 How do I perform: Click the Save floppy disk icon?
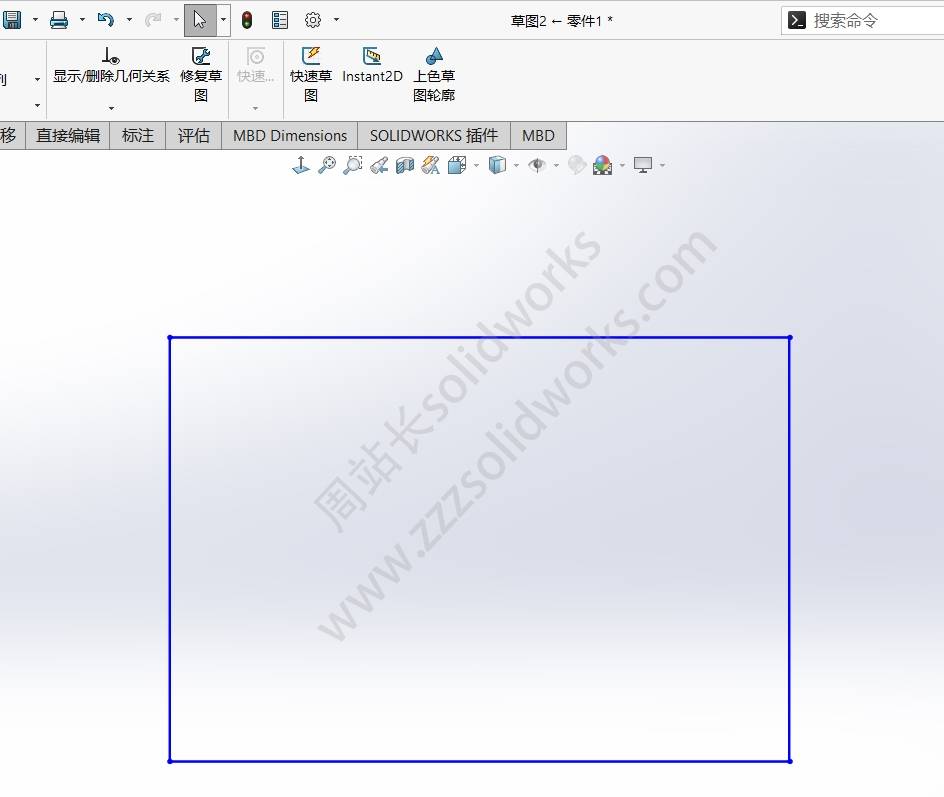click(x=11, y=20)
